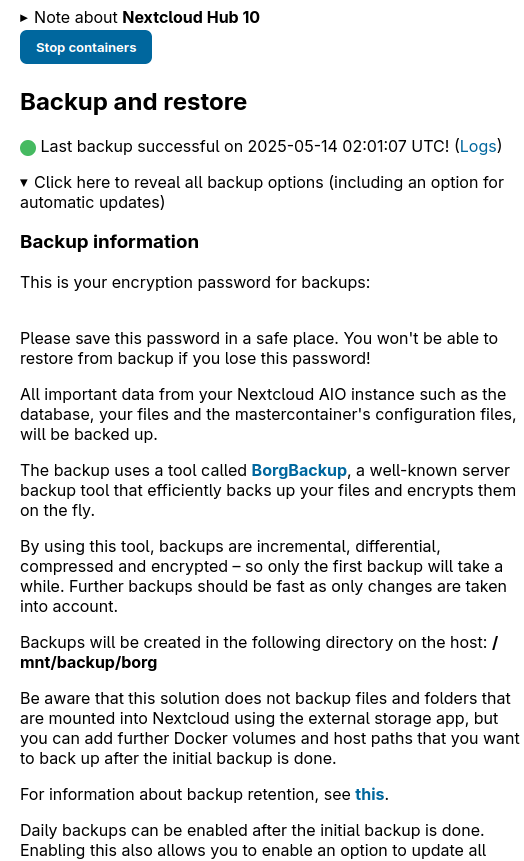Click the Stop containers button
Screen dimensions: 524x861
click(86, 47)
